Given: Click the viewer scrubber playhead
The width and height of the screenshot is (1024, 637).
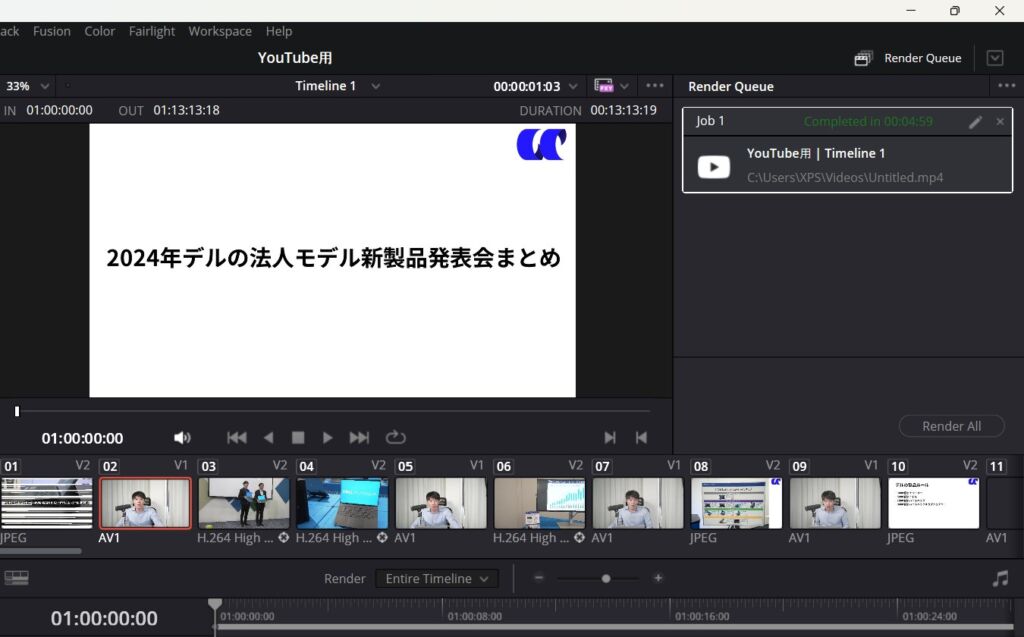Looking at the screenshot, I should 17,411.
